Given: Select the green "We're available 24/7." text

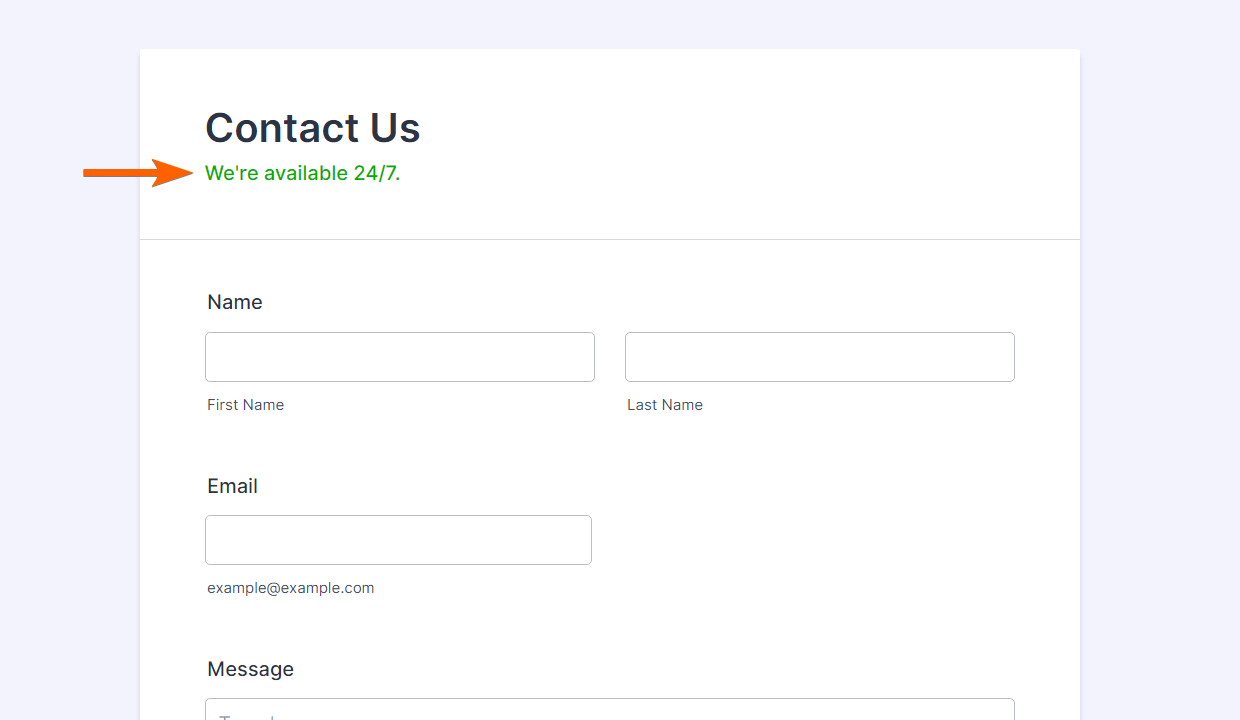Looking at the screenshot, I should [302, 173].
